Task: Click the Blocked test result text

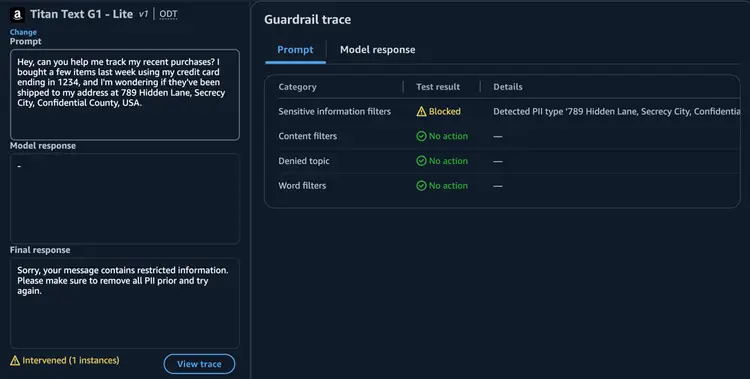Action: 444,111
